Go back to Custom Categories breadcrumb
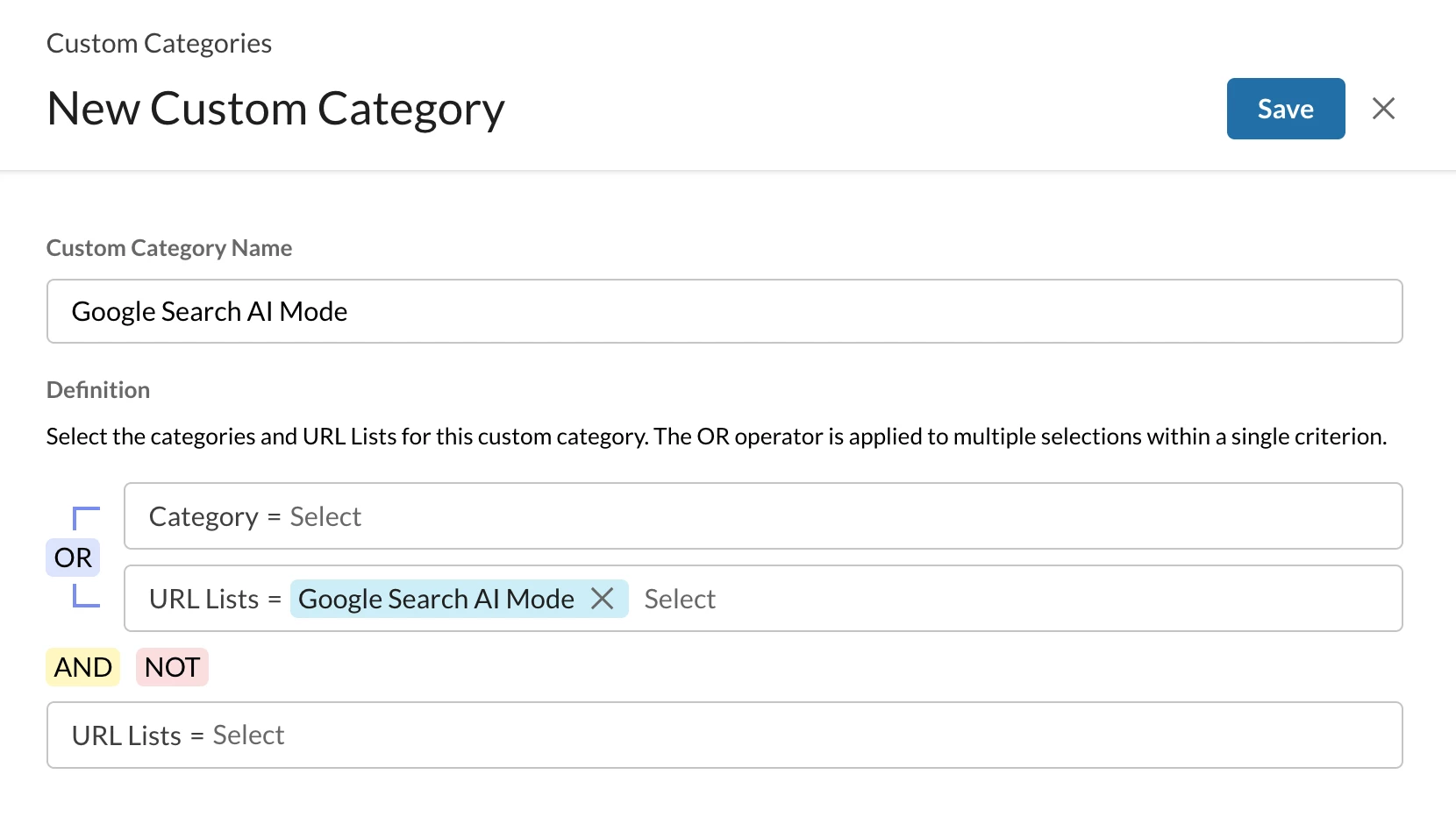The height and width of the screenshot is (824, 1456). coord(159,43)
